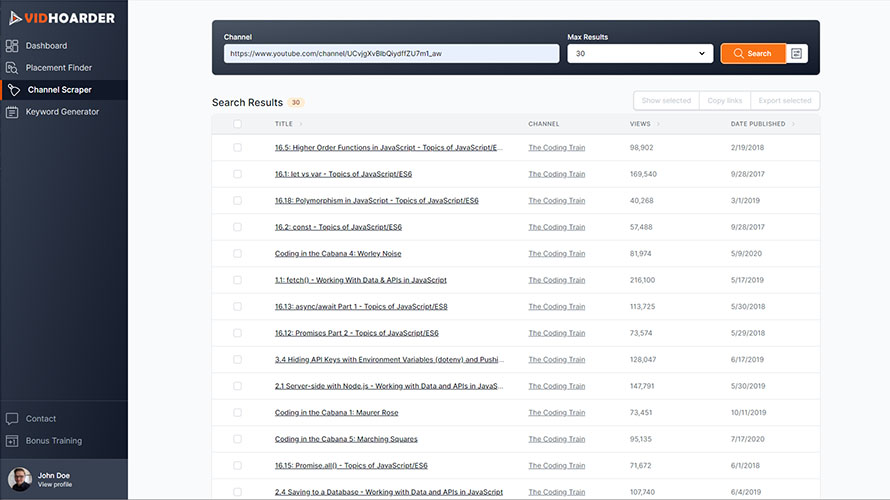Screen dimensions: 890x500
Task: Click the Bonus Training icon
Action: coord(12,441)
